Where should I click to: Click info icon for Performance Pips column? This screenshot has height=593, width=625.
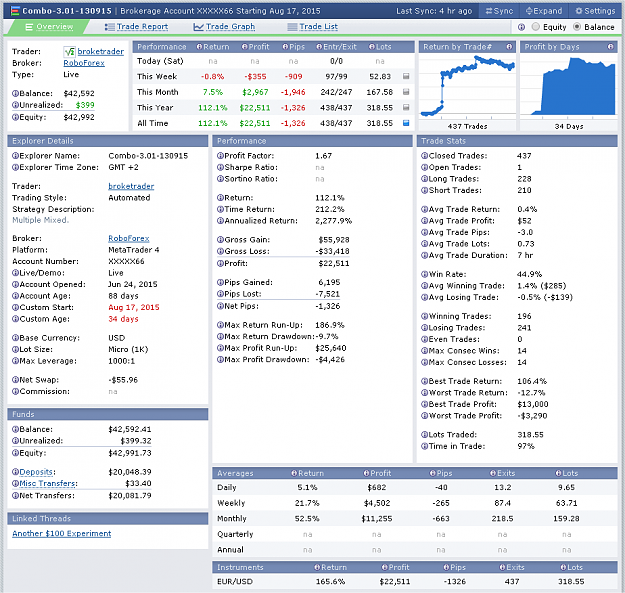[285, 47]
